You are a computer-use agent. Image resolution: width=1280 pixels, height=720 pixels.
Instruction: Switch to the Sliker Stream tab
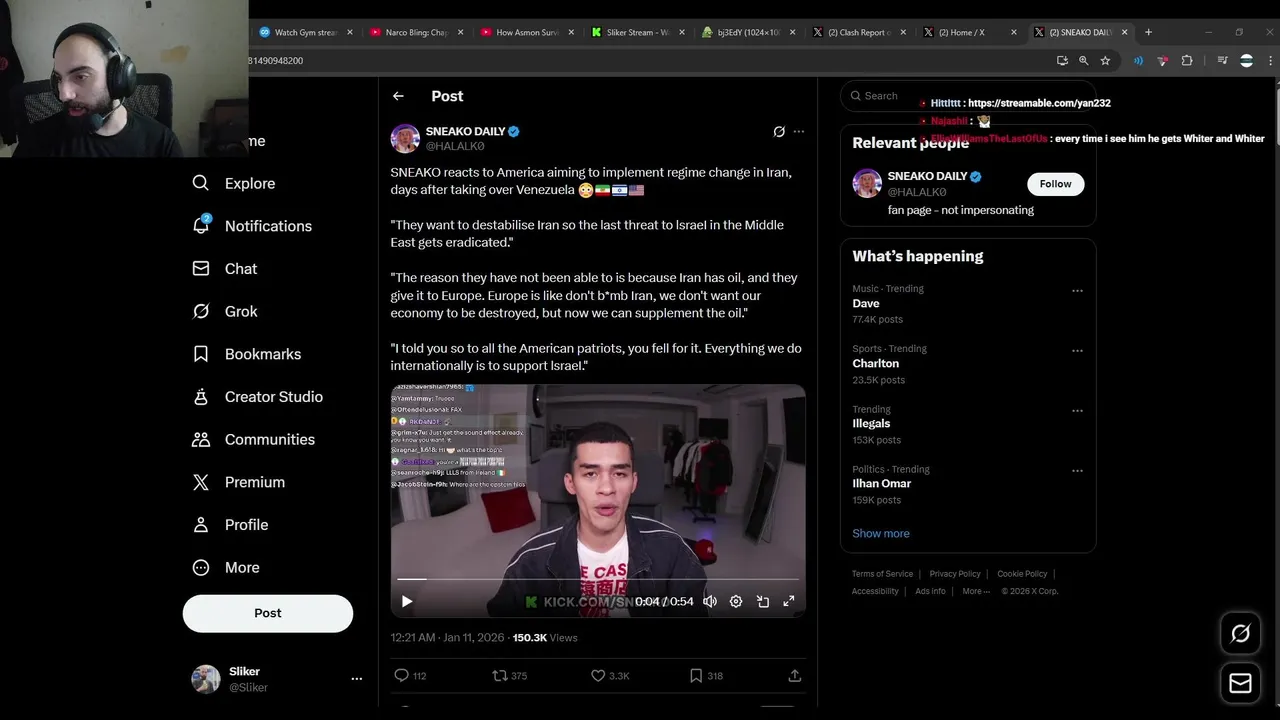638,32
